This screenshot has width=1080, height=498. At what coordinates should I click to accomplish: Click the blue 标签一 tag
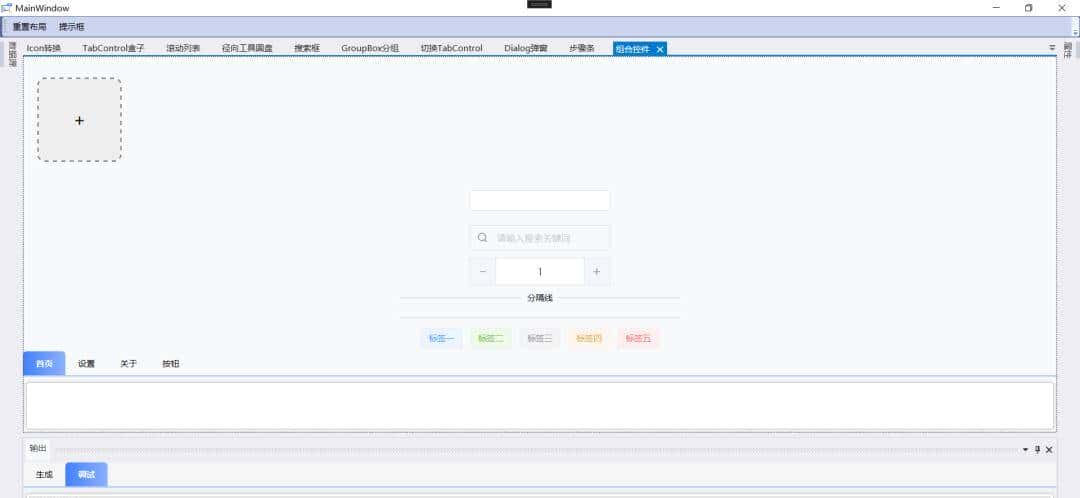[x=442, y=338]
